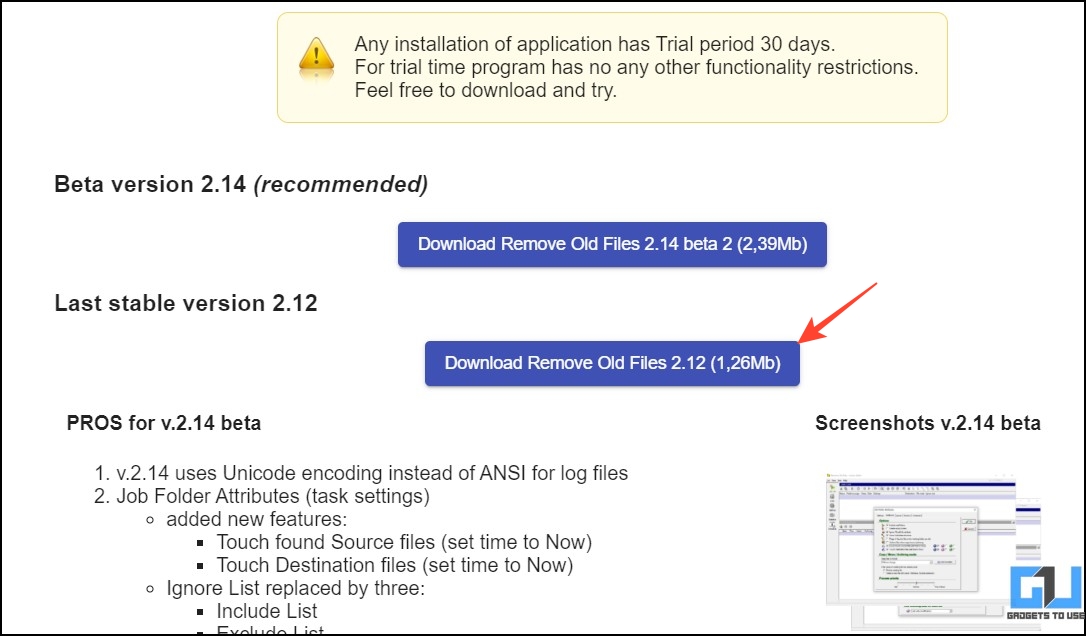Click the Unicode encoding instead of ANSI line
This screenshot has height=636, width=1086.
[372, 473]
